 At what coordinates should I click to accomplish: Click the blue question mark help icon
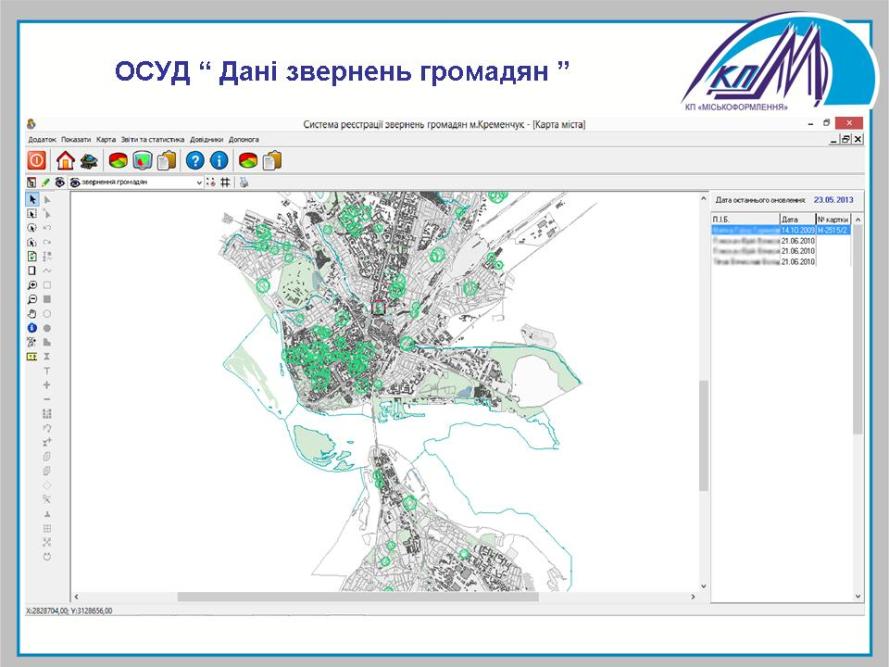click(x=196, y=160)
